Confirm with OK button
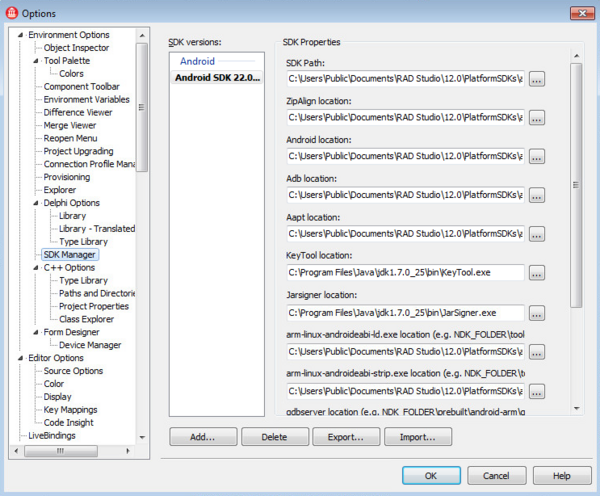Screen dimensions: 600x496 click(431, 476)
